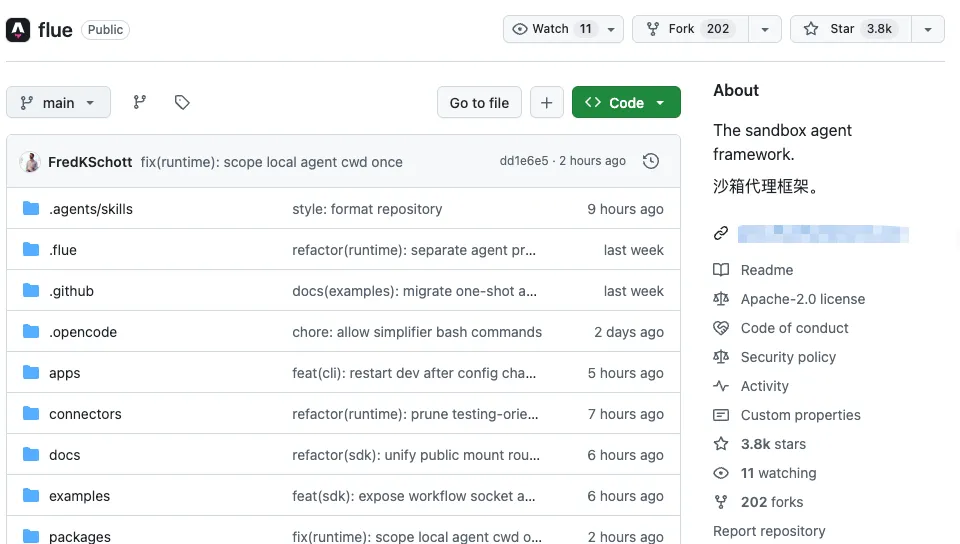Screen dimensions: 960x544
Task: Open 'feat(sdk): expose workflow socket' commit
Action: point(414,496)
